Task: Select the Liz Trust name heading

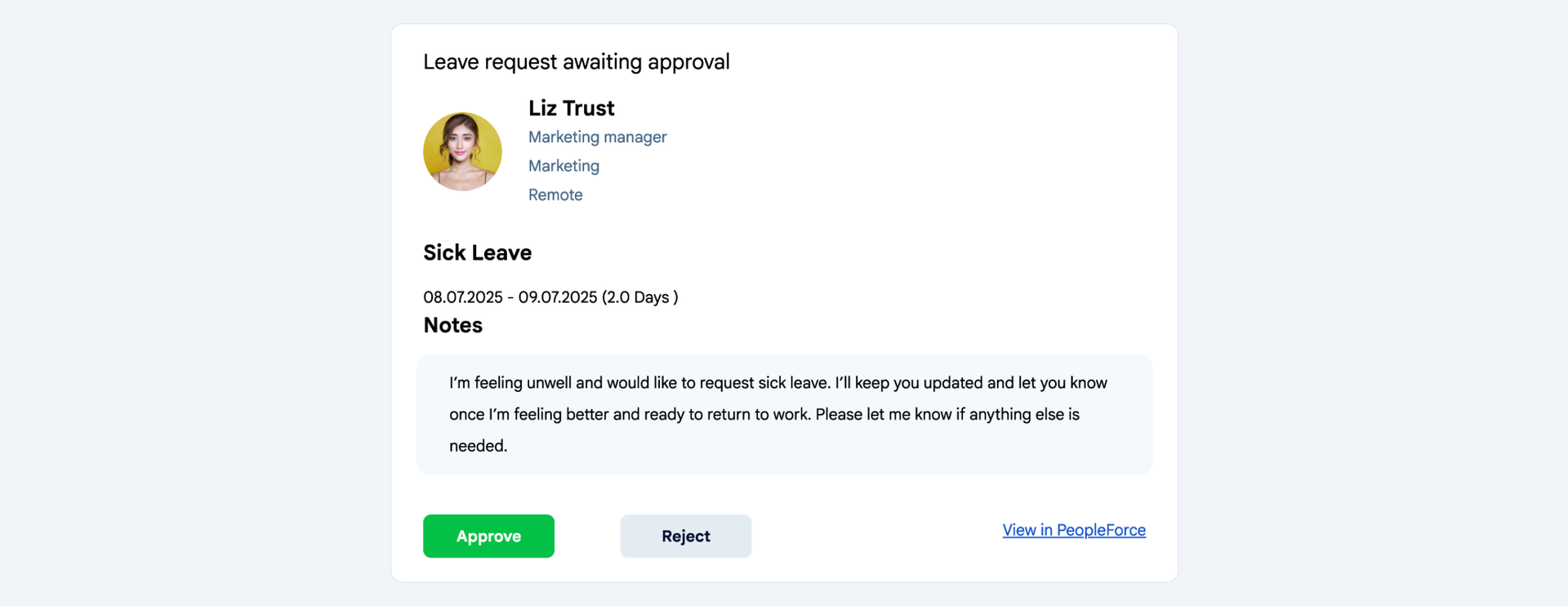Action: tap(571, 108)
